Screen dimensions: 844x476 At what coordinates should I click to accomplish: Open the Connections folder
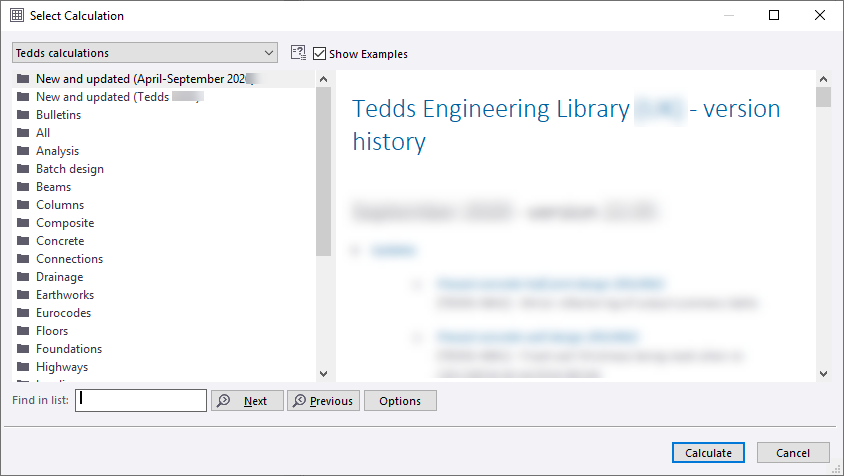[69, 259]
